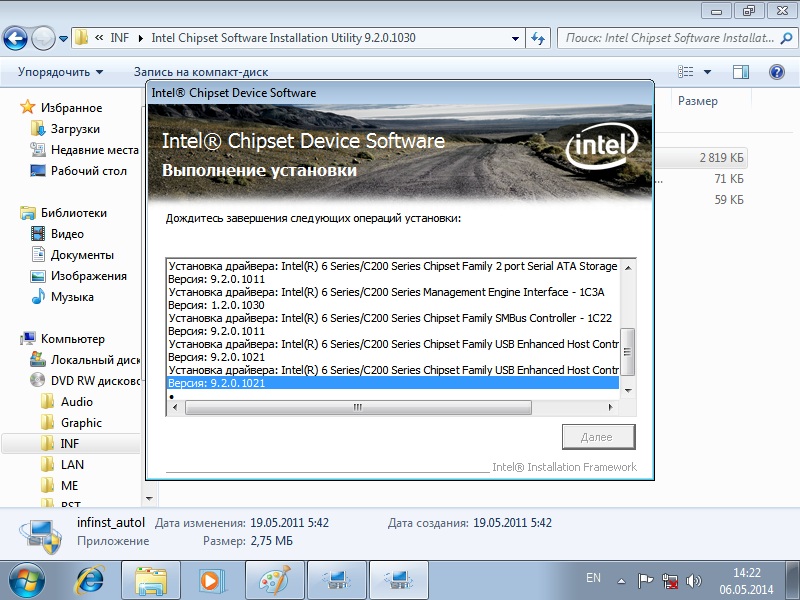The height and width of the screenshot is (600, 800).
Task: Open Загрузки folder in navigation pane
Action: pos(75,129)
